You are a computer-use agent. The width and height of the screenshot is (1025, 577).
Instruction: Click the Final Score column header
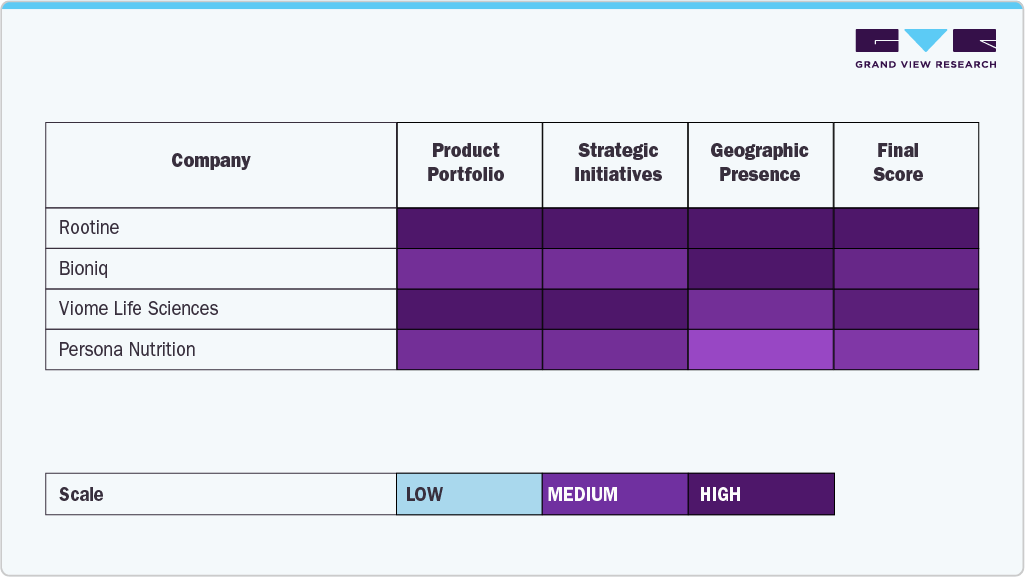pyautogui.click(x=898, y=163)
